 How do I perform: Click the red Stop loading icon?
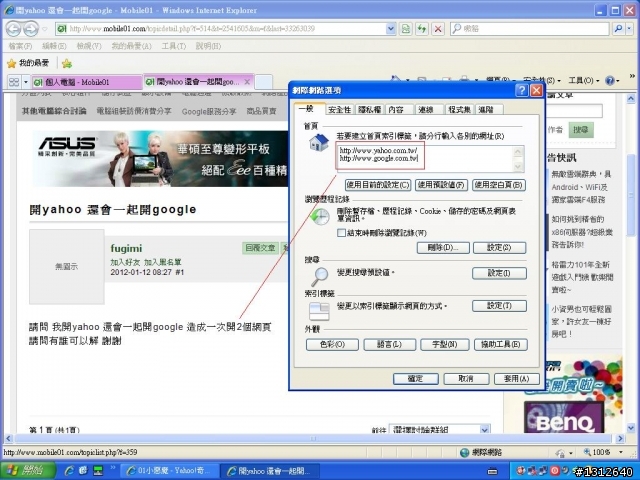click(x=438, y=29)
